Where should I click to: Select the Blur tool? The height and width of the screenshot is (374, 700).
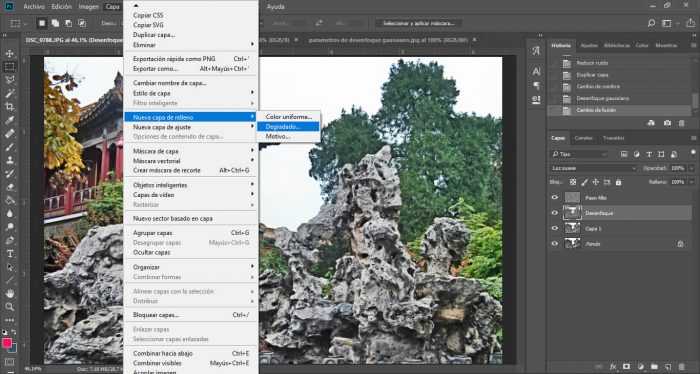[9, 214]
